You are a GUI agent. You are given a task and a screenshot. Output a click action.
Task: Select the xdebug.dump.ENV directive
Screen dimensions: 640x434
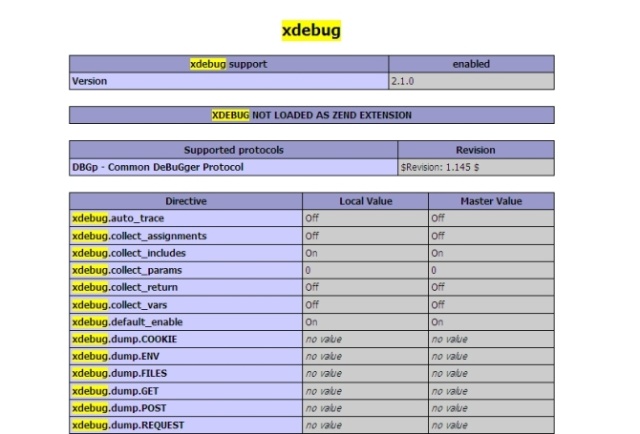[186, 356]
